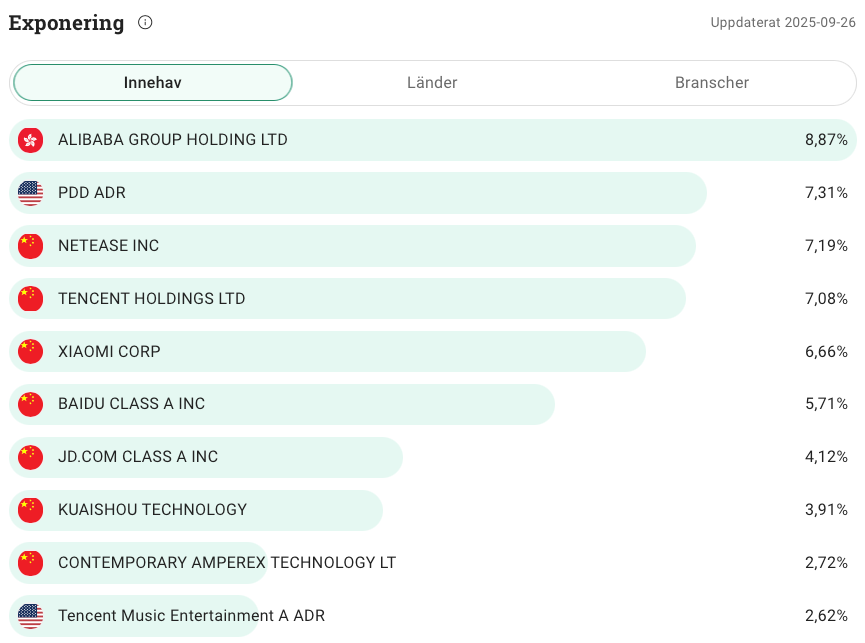Click the China flag beside Tencent Holdings
The image size is (865, 643).
click(30, 299)
